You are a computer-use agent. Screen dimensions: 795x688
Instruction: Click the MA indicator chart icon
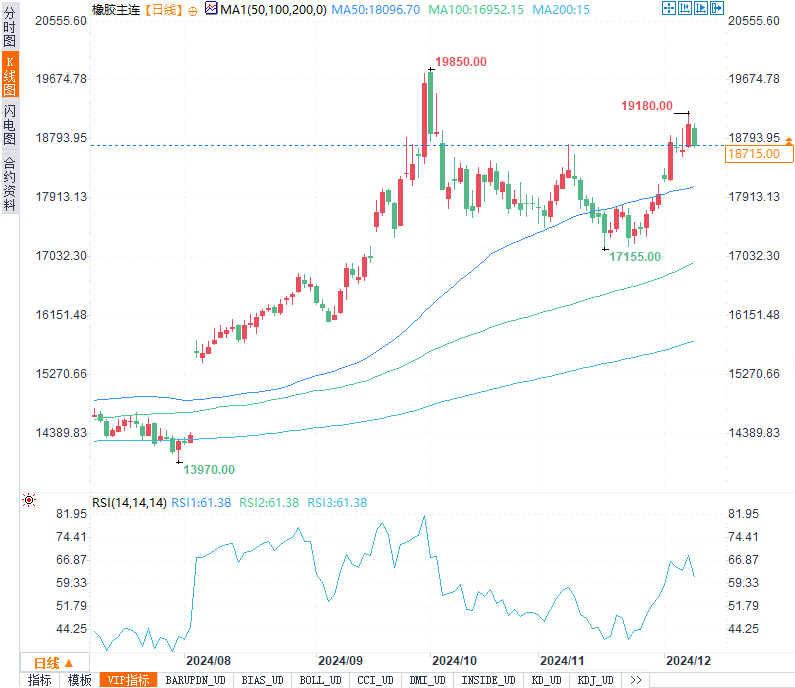tap(210, 9)
